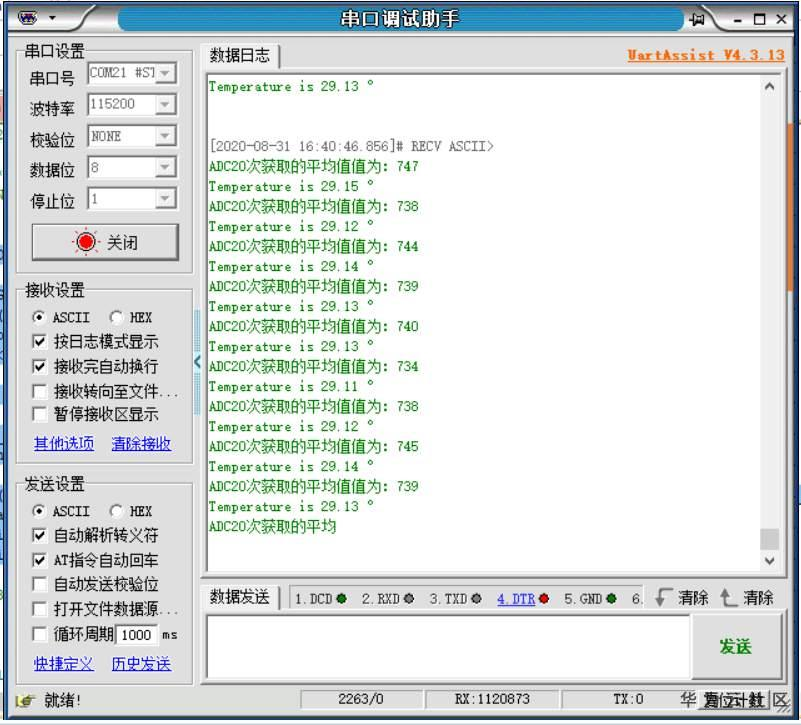Click the scrollbar down arrow in data log

click(x=769, y=560)
